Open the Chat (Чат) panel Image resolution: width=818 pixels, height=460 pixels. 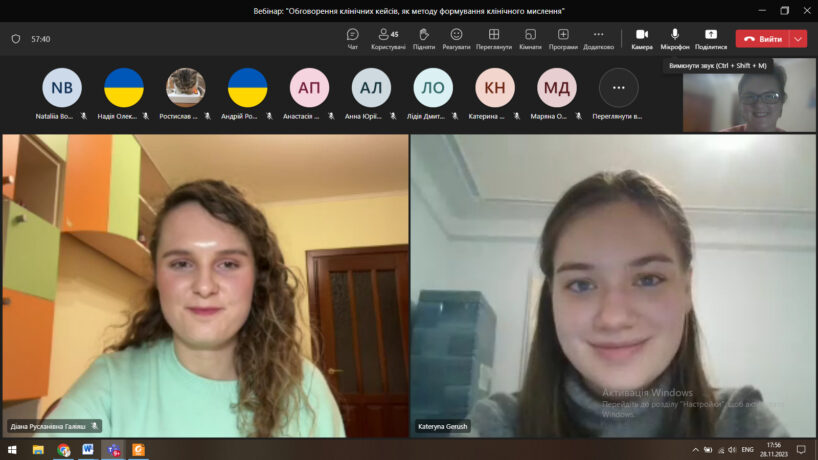352,38
